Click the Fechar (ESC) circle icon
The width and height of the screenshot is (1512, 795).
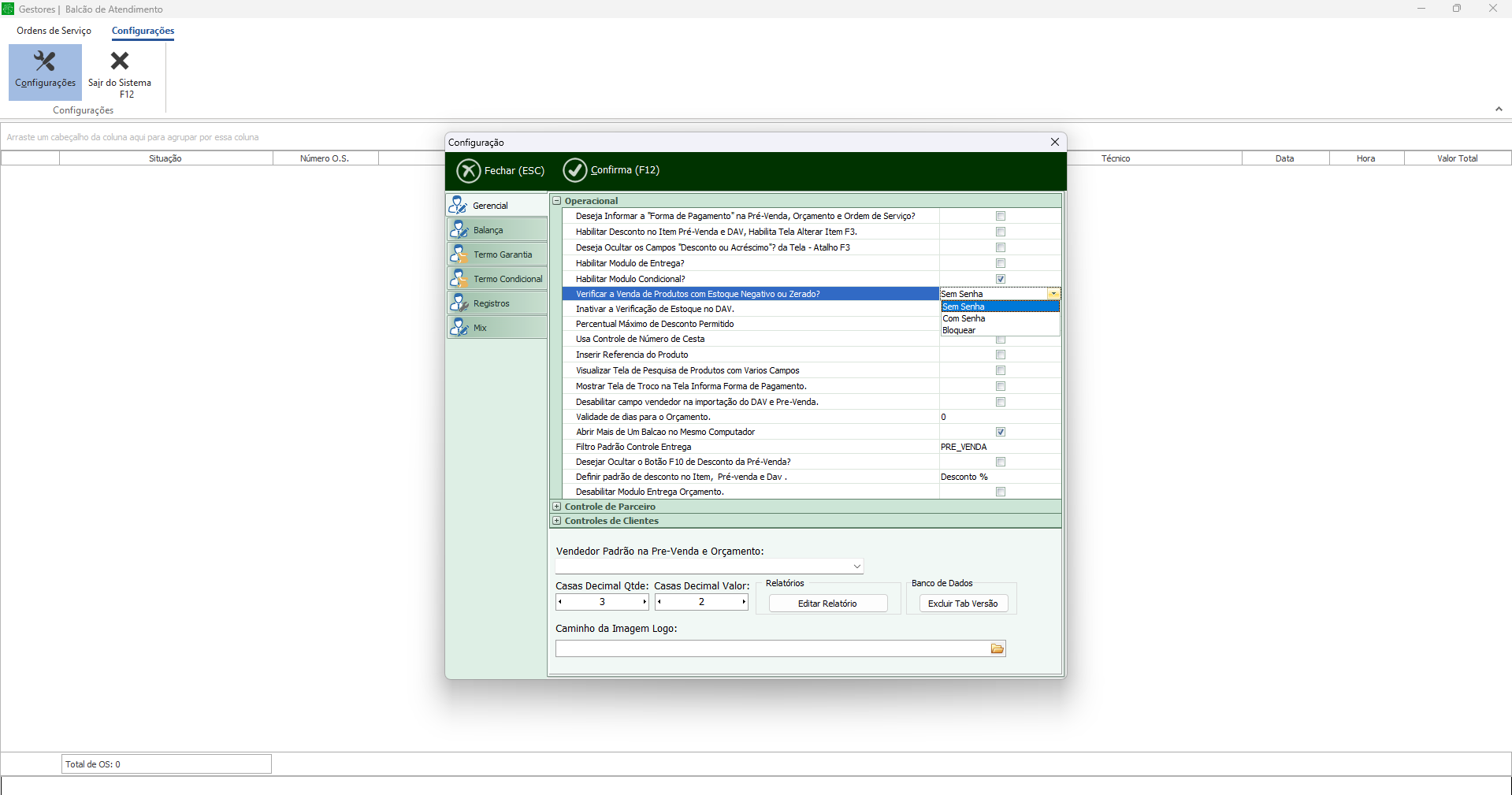[x=469, y=171]
